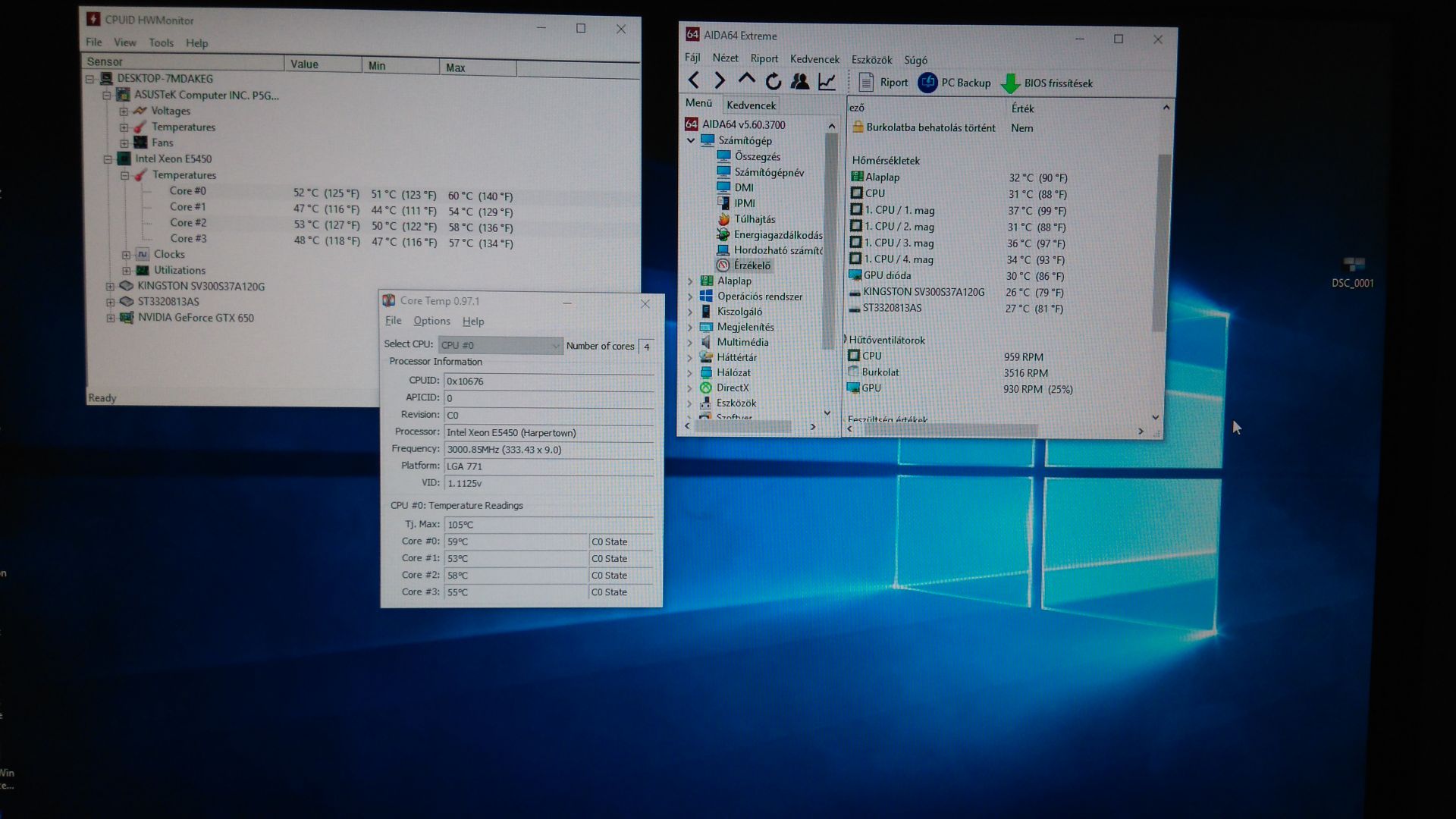
Task: Select Hálózat in AIDA64 tree
Action: click(733, 372)
